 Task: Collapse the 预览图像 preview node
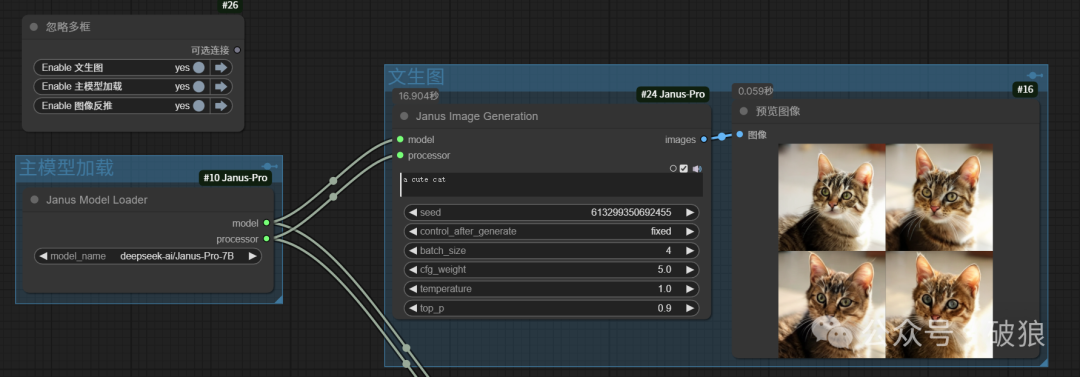pyautogui.click(x=744, y=111)
